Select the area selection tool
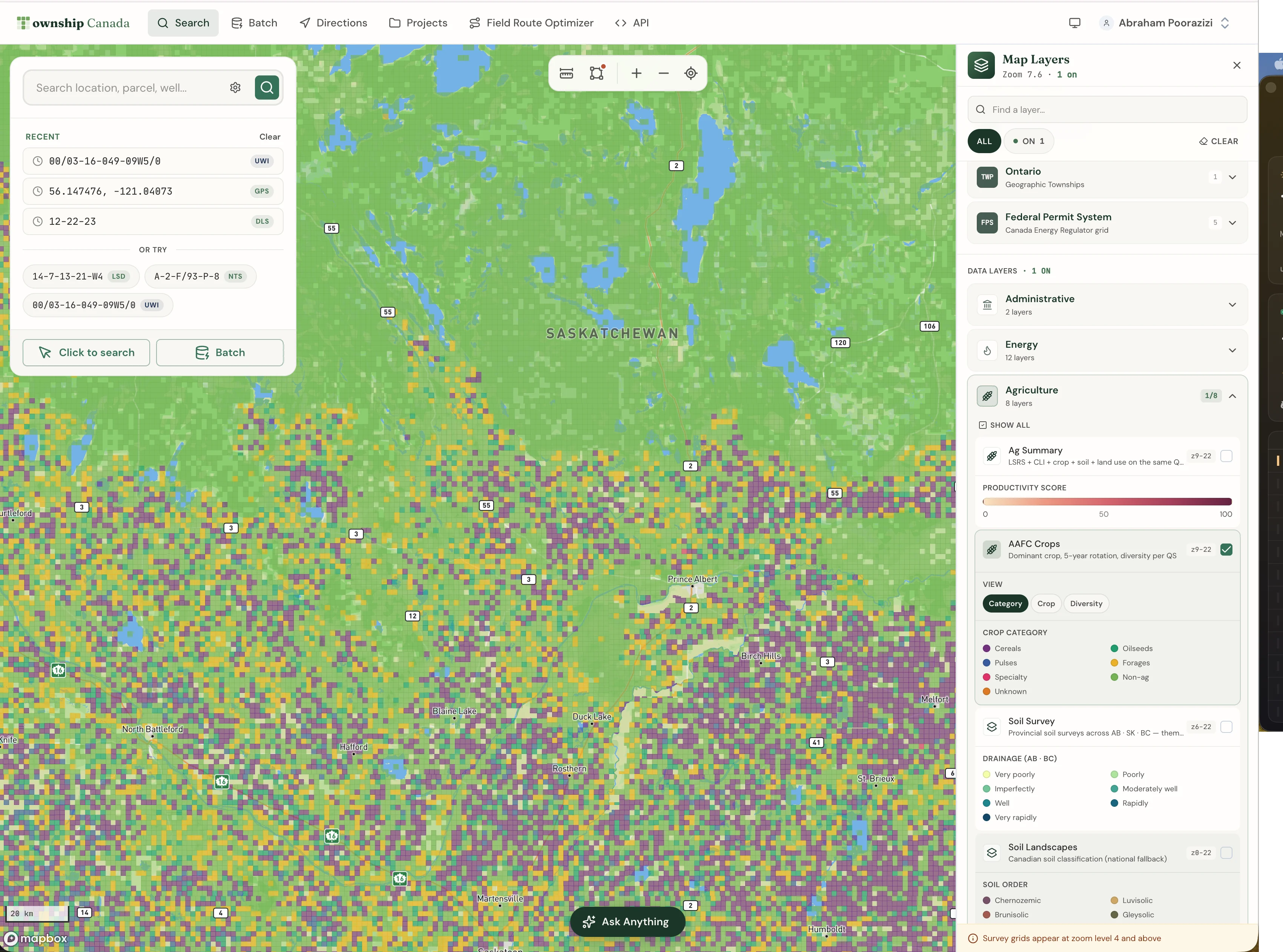This screenshot has width=1283, height=952. (x=597, y=73)
